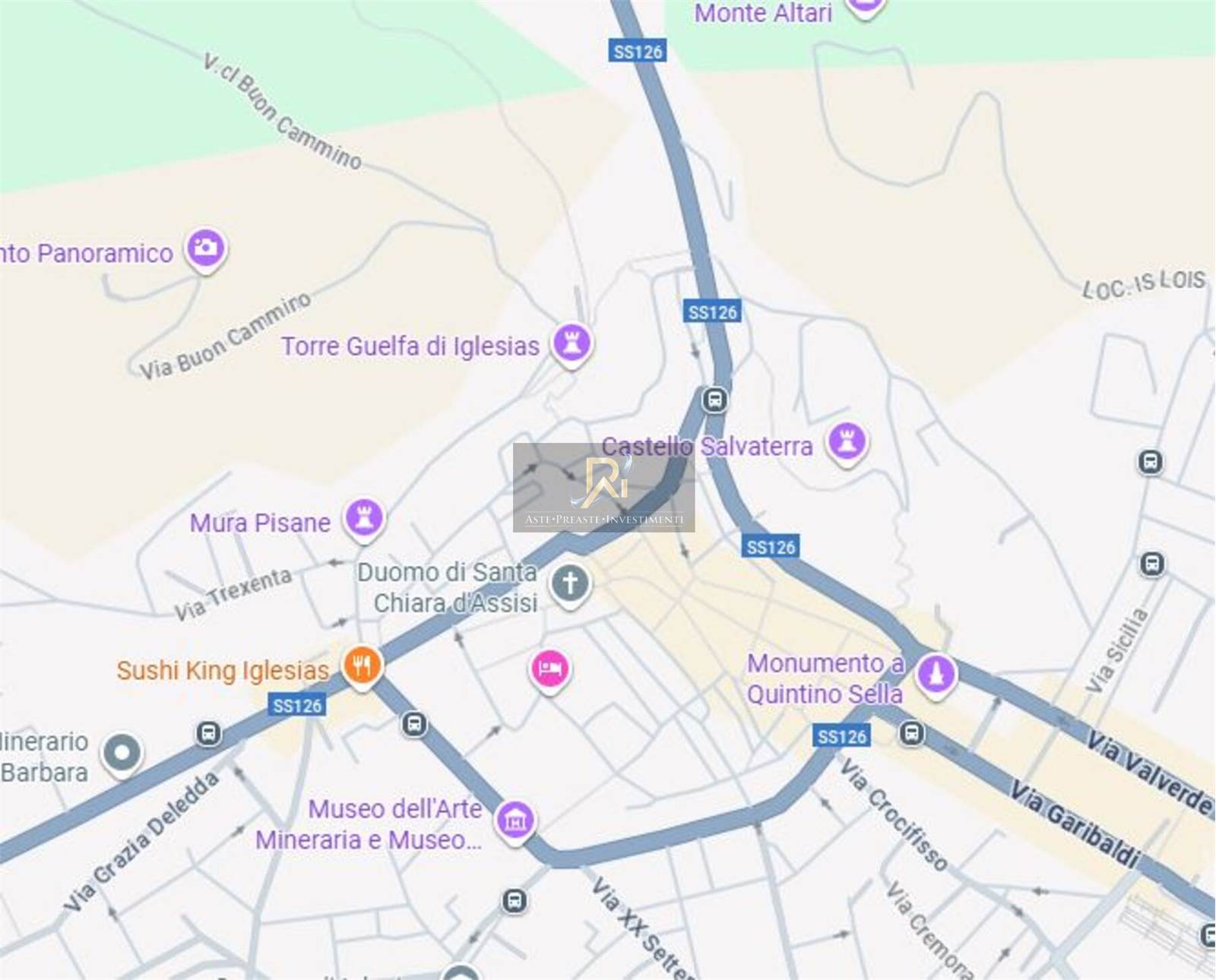Click the Aste Preaste Investimenti watermark logo
1216x980 pixels.
pyautogui.click(x=604, y=487)
